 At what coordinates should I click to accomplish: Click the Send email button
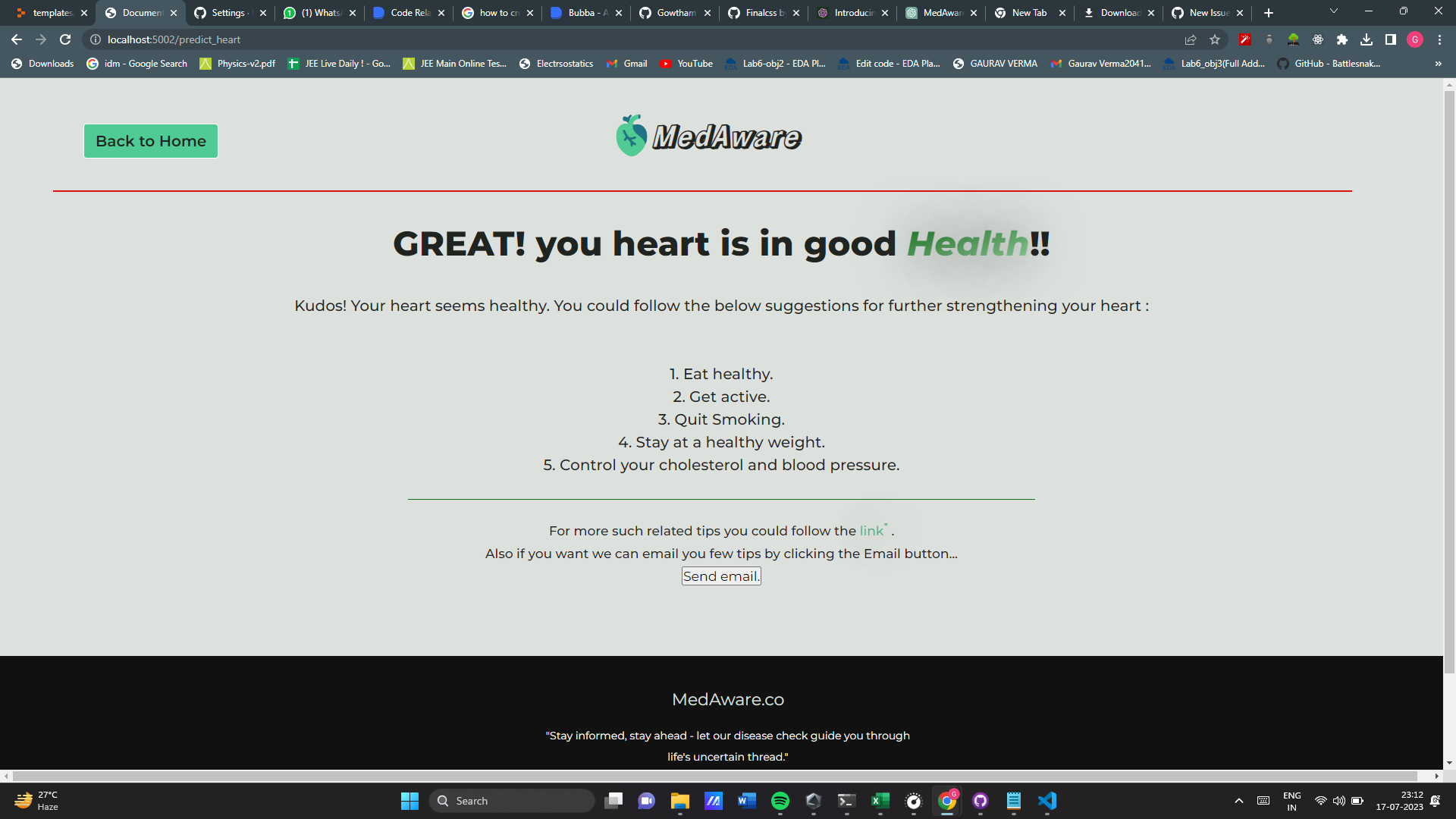[720, 576]
